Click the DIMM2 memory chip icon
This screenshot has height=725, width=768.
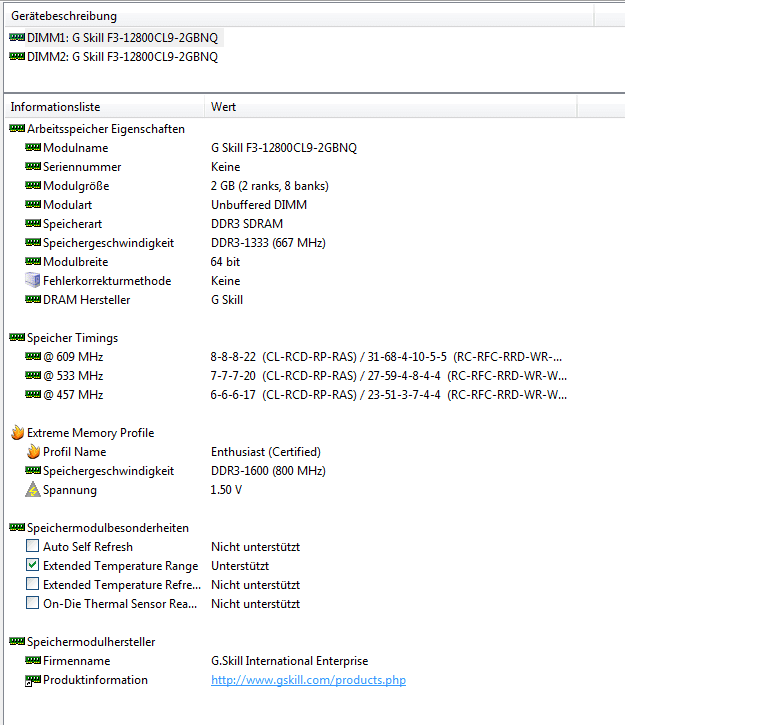[17, 56]
